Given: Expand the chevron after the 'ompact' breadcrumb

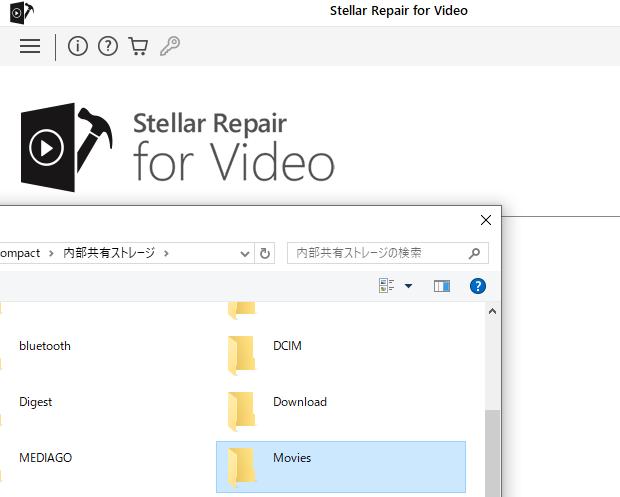Looking at the screenshot, I should (51, 253).
